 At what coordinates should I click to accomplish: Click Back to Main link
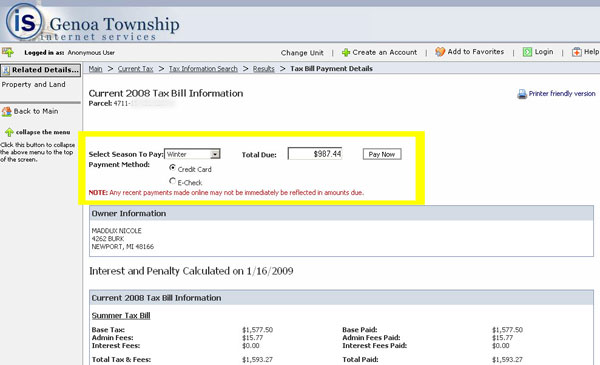coord(36,111)
